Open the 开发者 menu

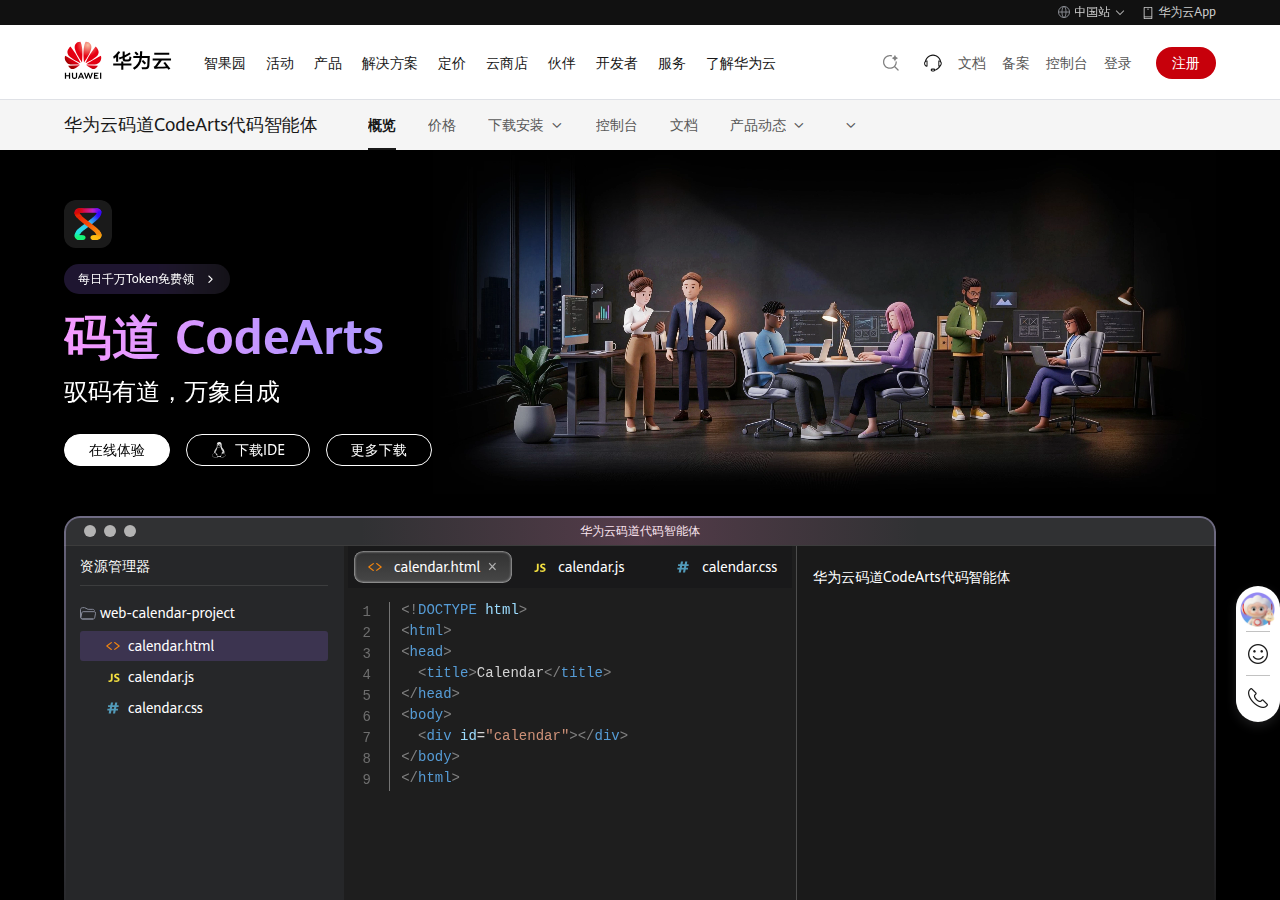tap(617, 63)
